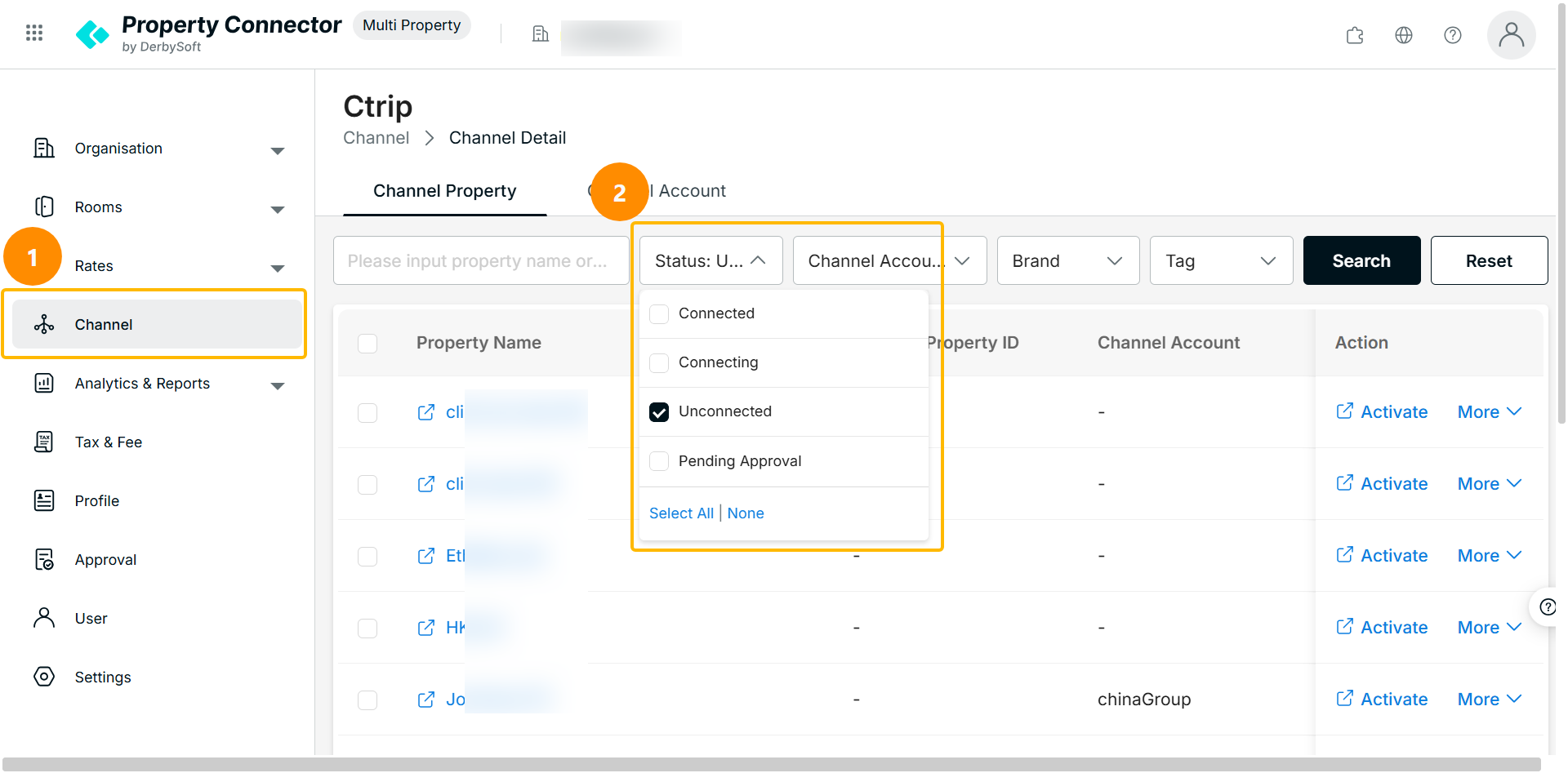The height and width of the screenshot is (773, 1568).
Task: Select the checkbox for the 'Jo' row
Action: click(x=367, y=700)
